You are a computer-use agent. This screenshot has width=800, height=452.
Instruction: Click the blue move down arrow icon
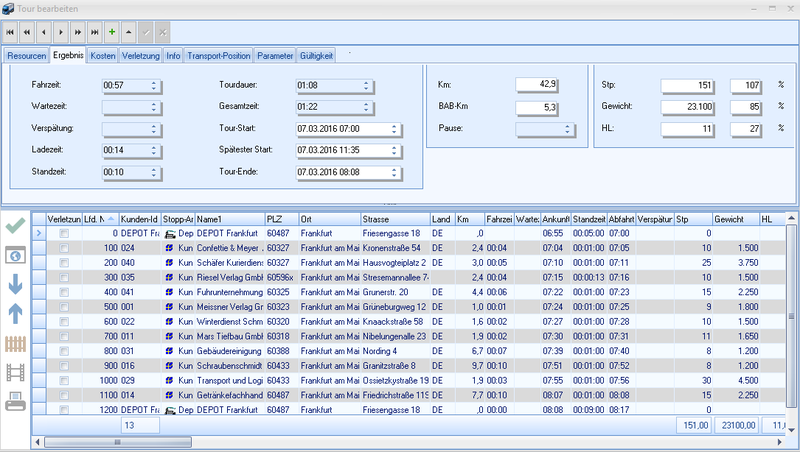pyautogui.click(x=16, y=284)
